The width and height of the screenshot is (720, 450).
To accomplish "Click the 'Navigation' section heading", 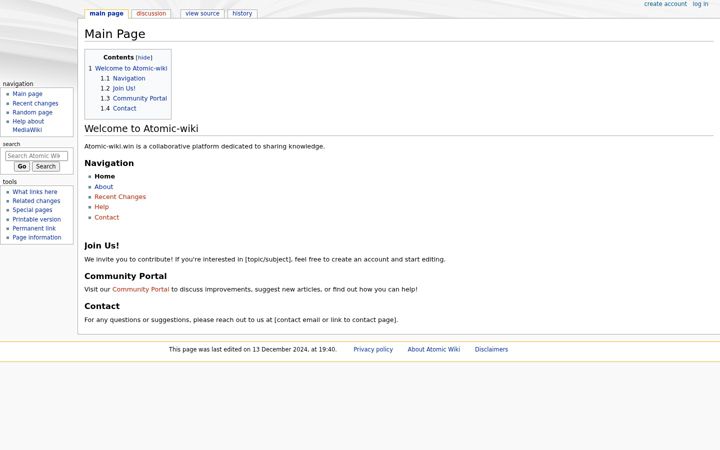I will [x=109, y=163].
